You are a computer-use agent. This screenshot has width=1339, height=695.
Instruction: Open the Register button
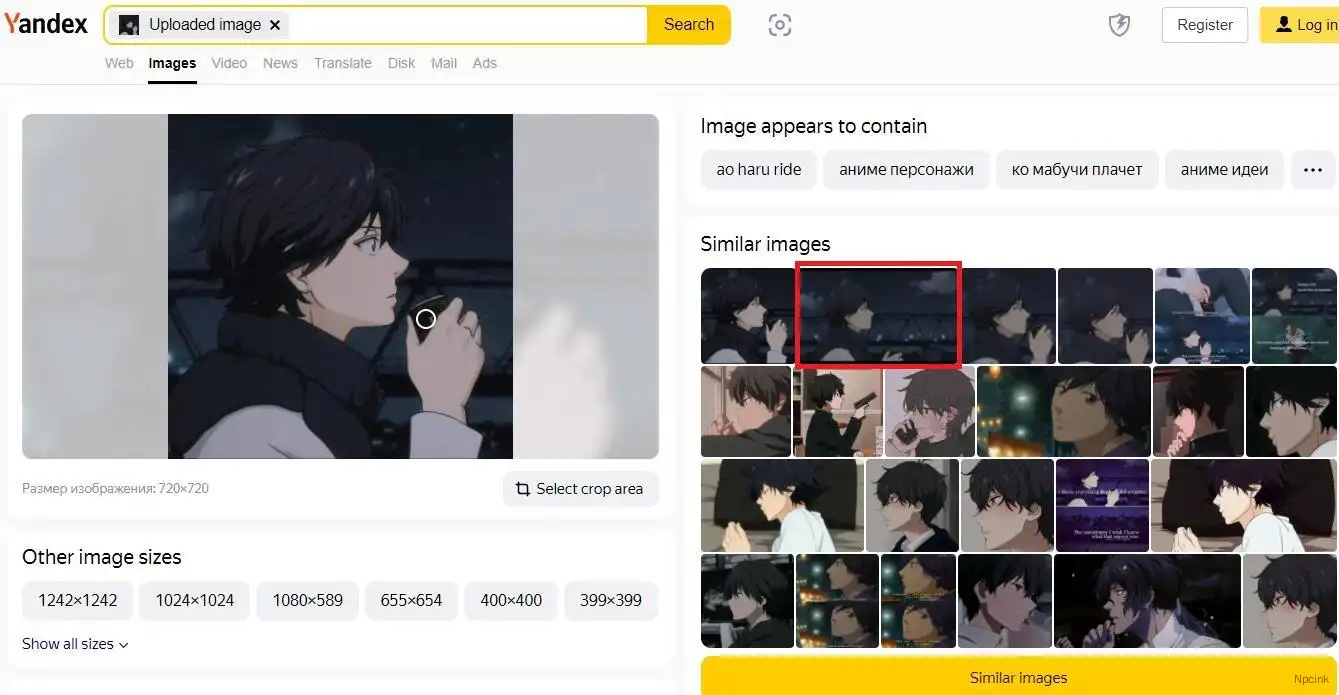[1205, 25]
